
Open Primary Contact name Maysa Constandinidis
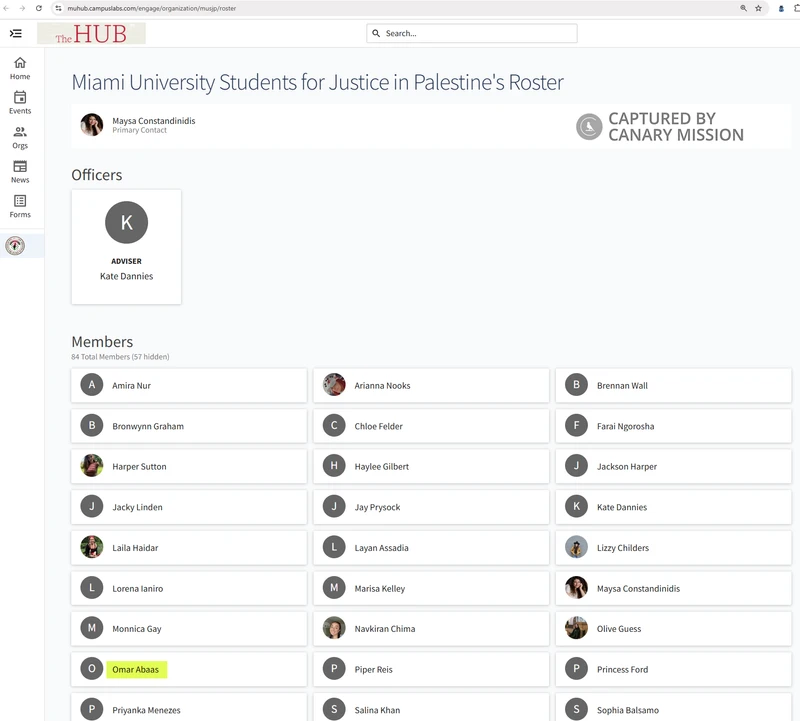[x=154, y=121]
